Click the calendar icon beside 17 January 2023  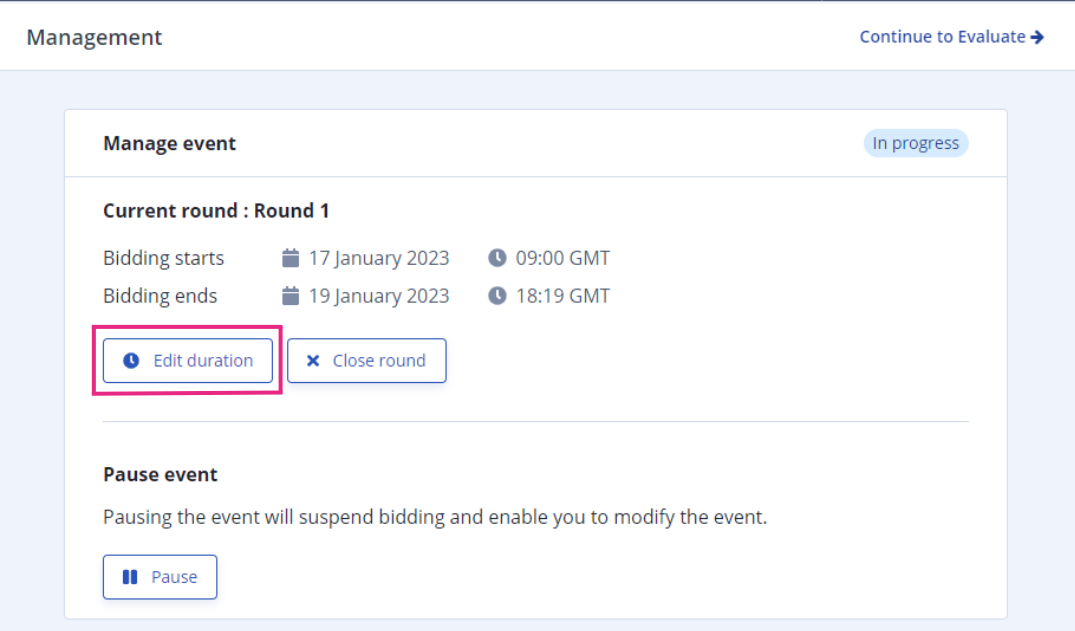coord(291,258)
